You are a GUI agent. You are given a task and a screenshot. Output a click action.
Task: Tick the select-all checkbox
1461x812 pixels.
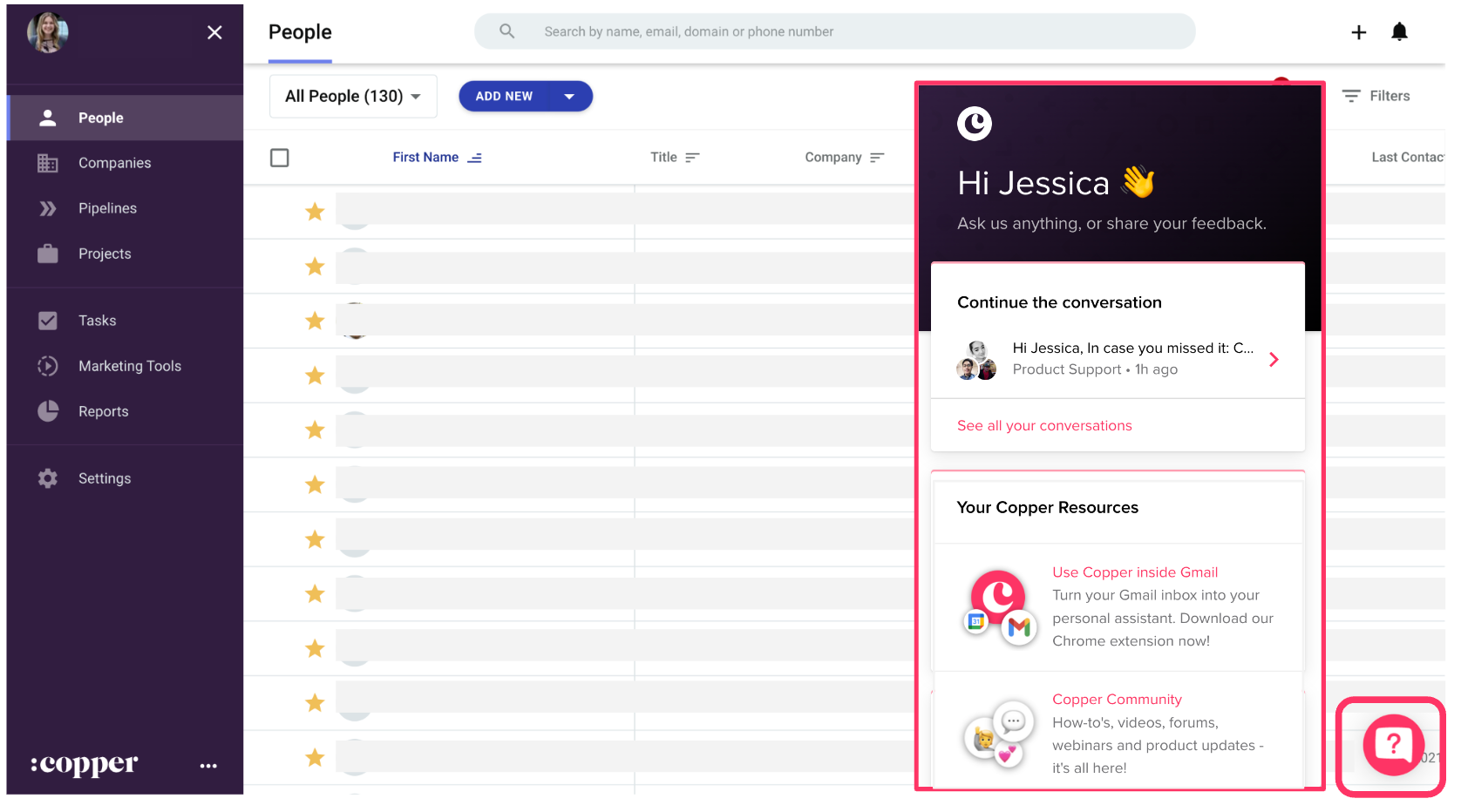280,158
